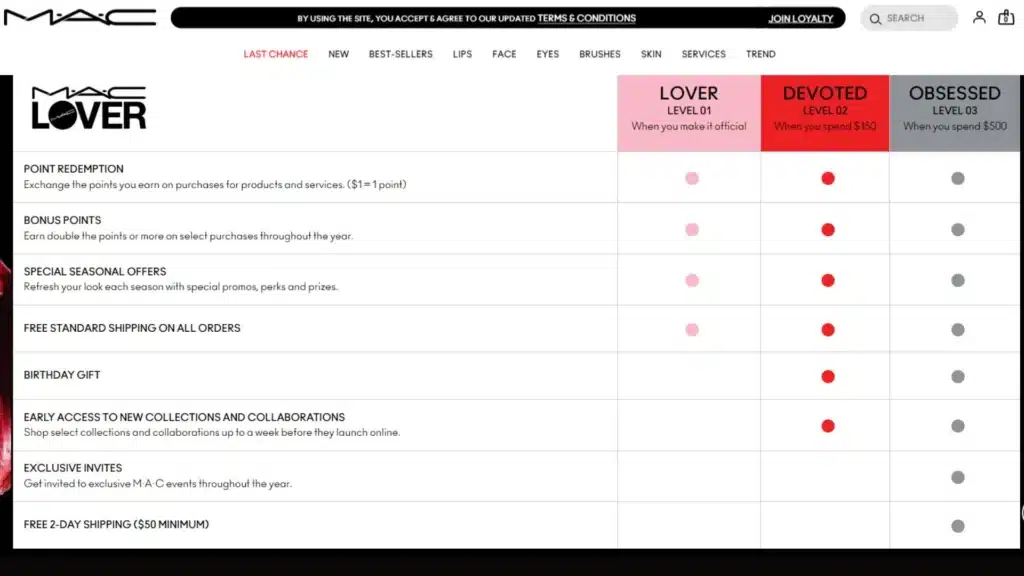Click the search magnifier icon
This screenshot has height=576, width=1024.
[876, 18]
